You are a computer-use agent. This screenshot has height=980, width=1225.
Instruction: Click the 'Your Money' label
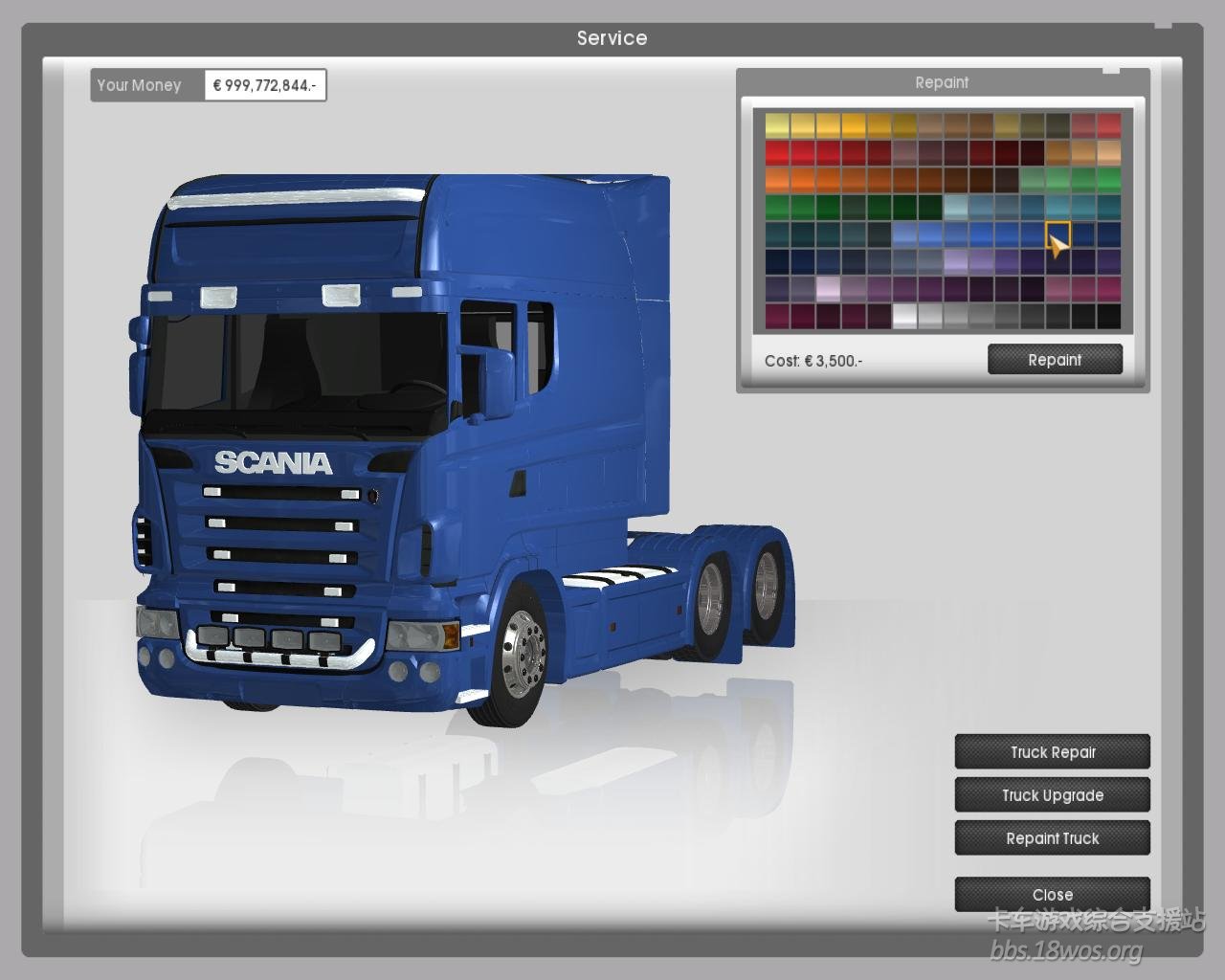139,85
